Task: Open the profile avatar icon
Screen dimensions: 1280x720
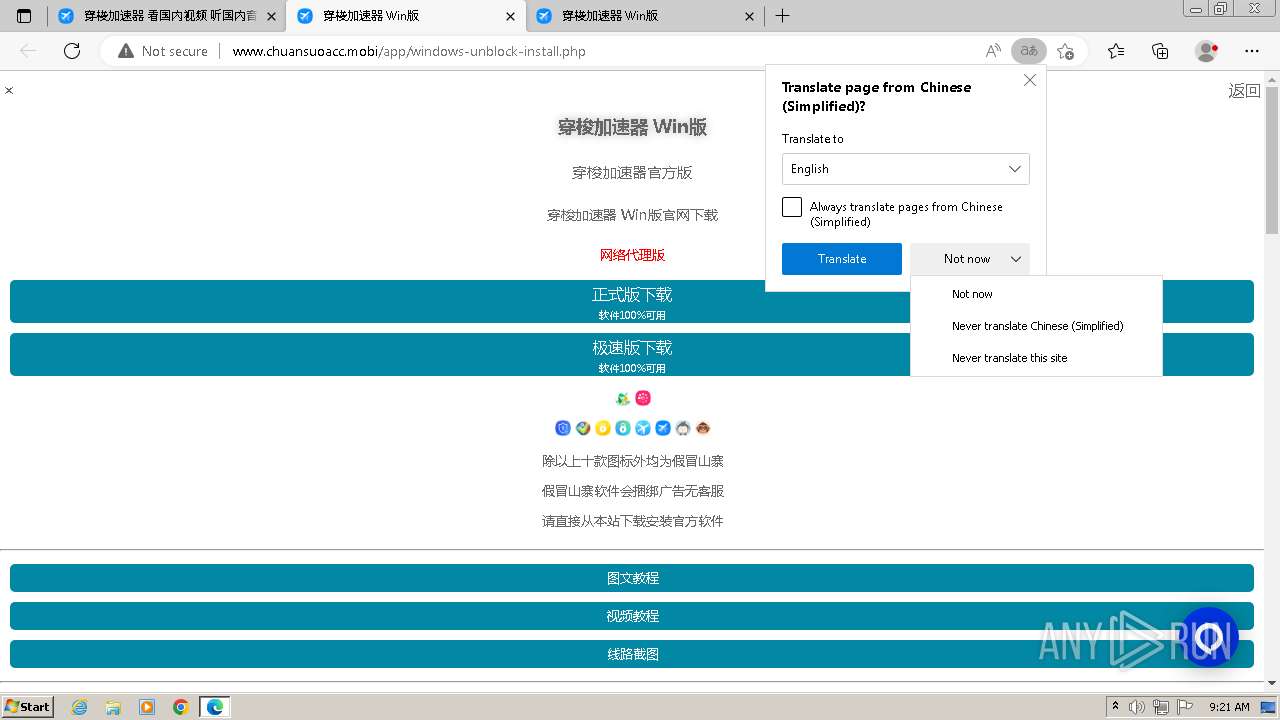Action: (1207, 51)
